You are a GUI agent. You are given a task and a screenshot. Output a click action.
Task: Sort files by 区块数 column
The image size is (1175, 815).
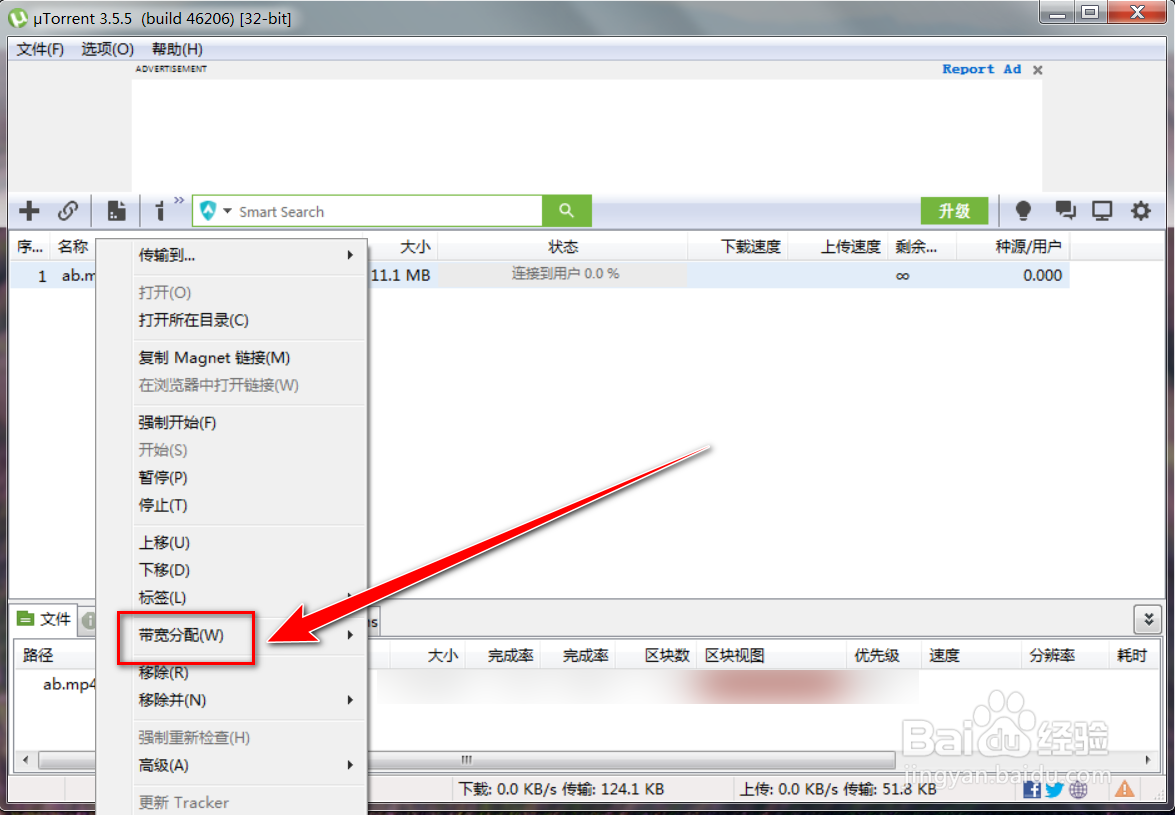point(657,655)
